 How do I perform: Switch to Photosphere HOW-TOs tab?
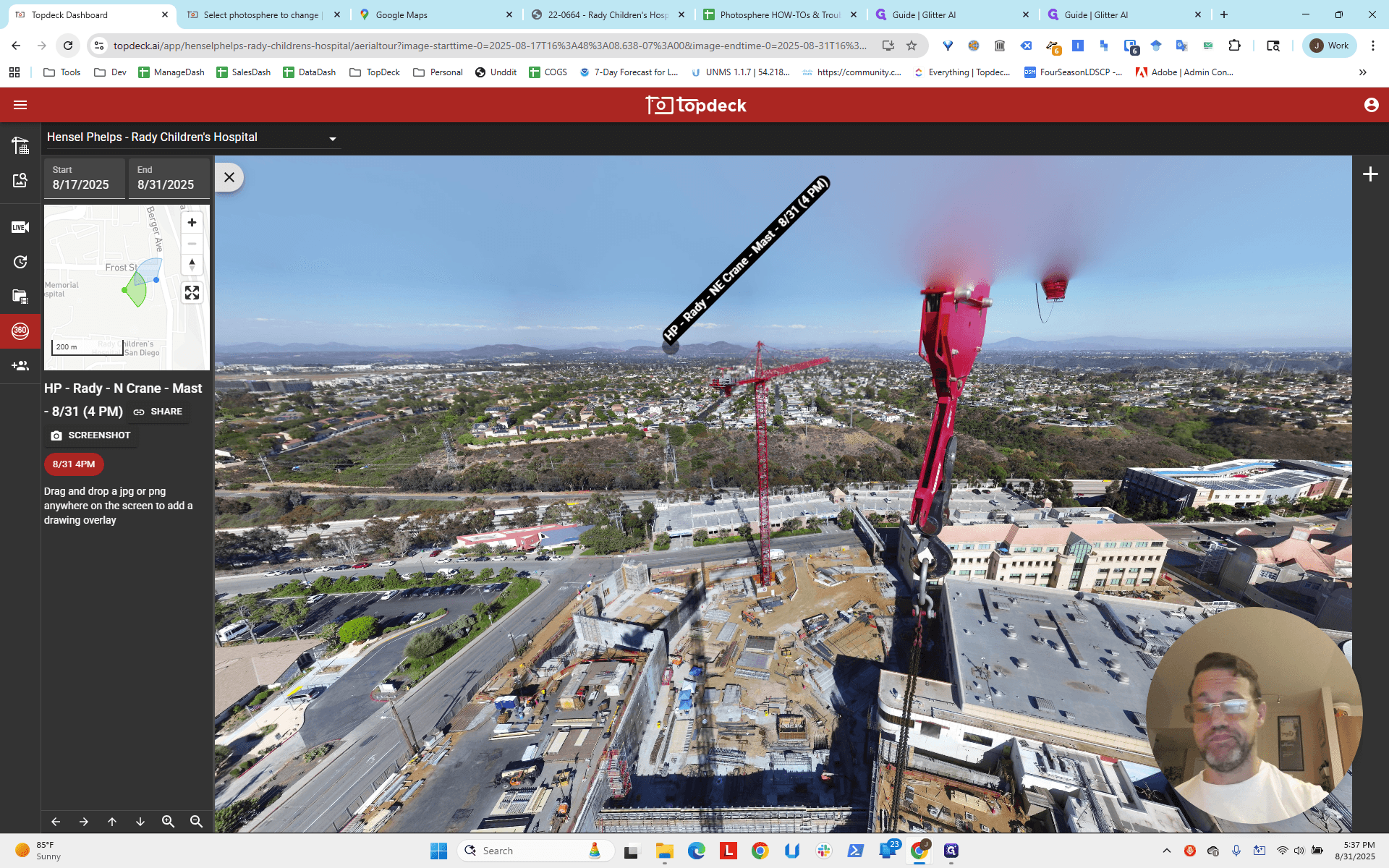point(779,14)
